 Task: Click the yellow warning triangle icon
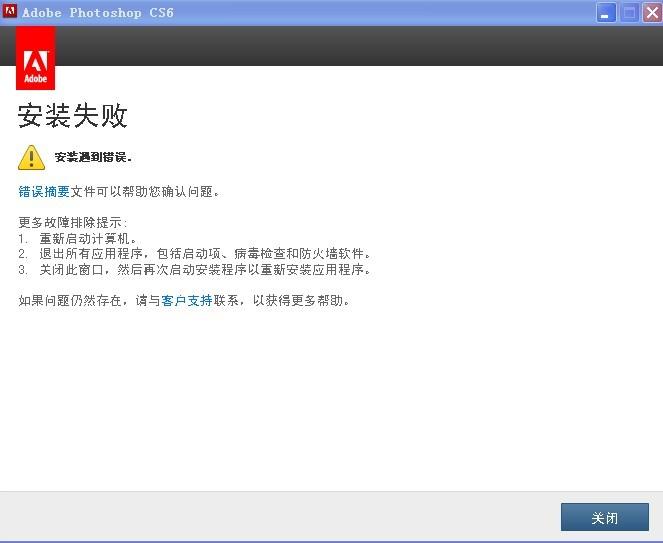31,157
